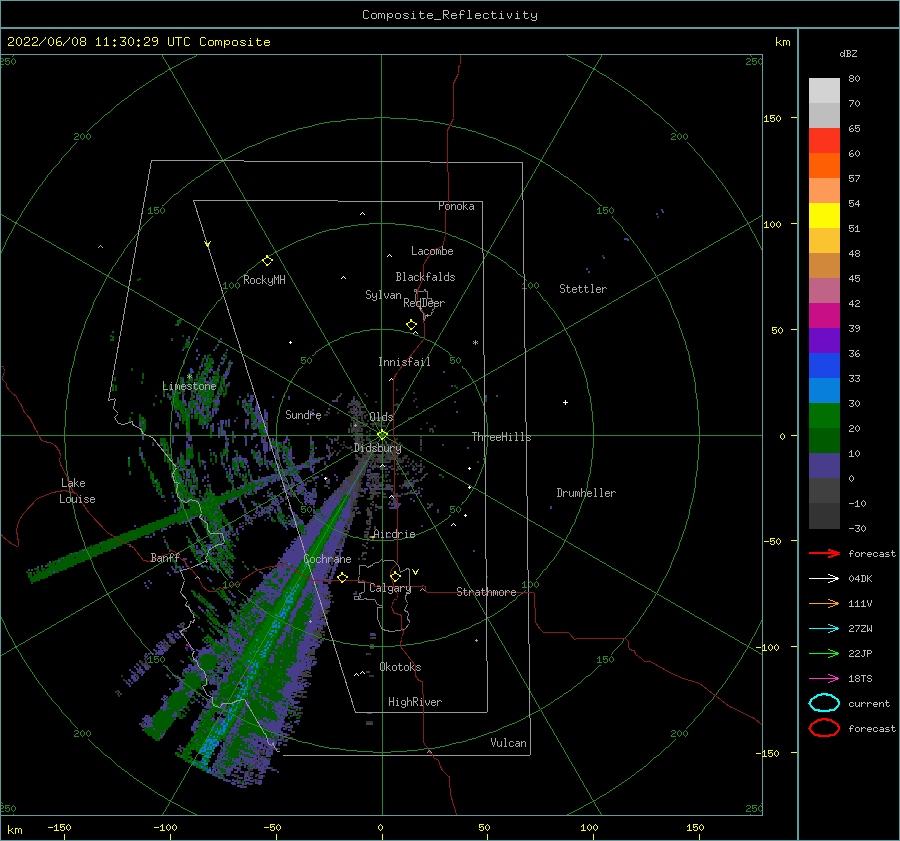Select the white asterisk marker east of Innisfail
Screen dimensions: 900x841
475,343
